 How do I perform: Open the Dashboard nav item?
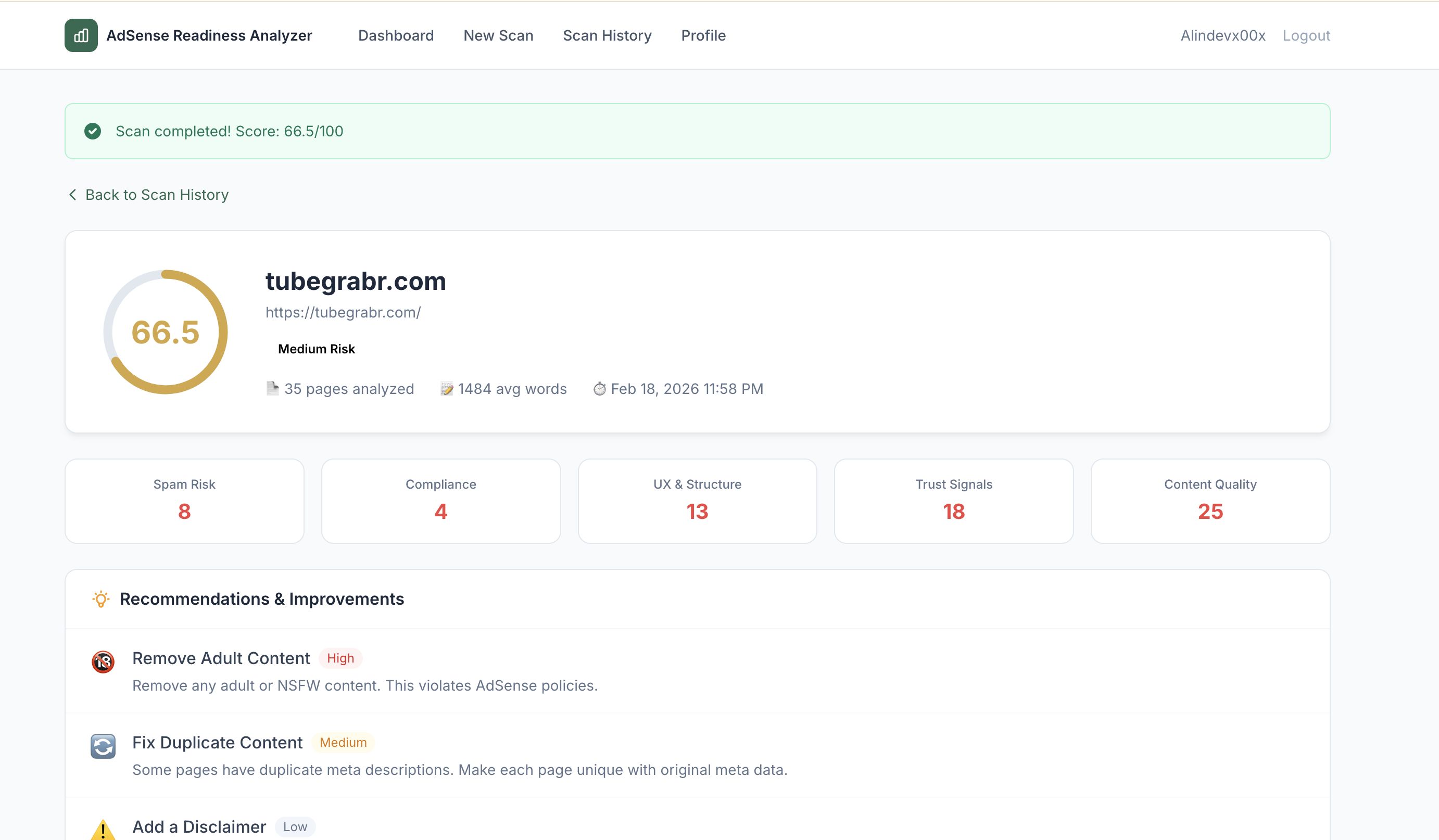tap(396, 35)
